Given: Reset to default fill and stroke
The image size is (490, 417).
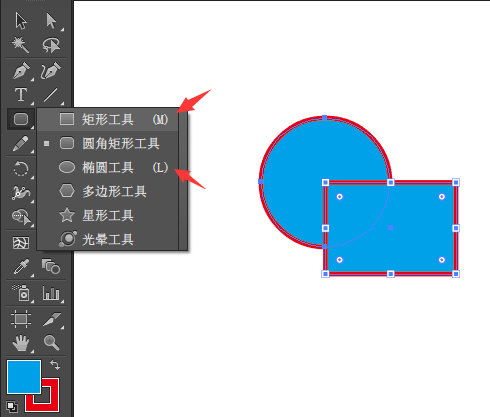Looking at the screenshot, I should click(12, 407).
